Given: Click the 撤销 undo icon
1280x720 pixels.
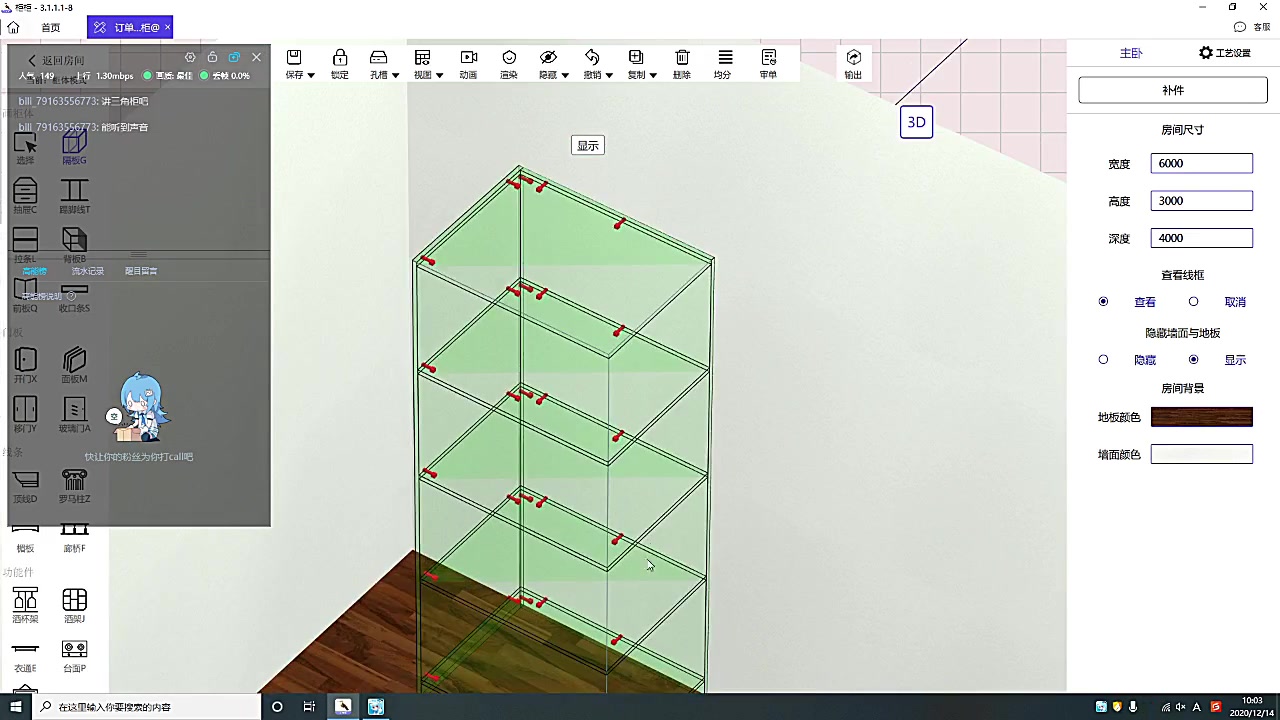Looking at the screenshot, I should coord(592,58).
